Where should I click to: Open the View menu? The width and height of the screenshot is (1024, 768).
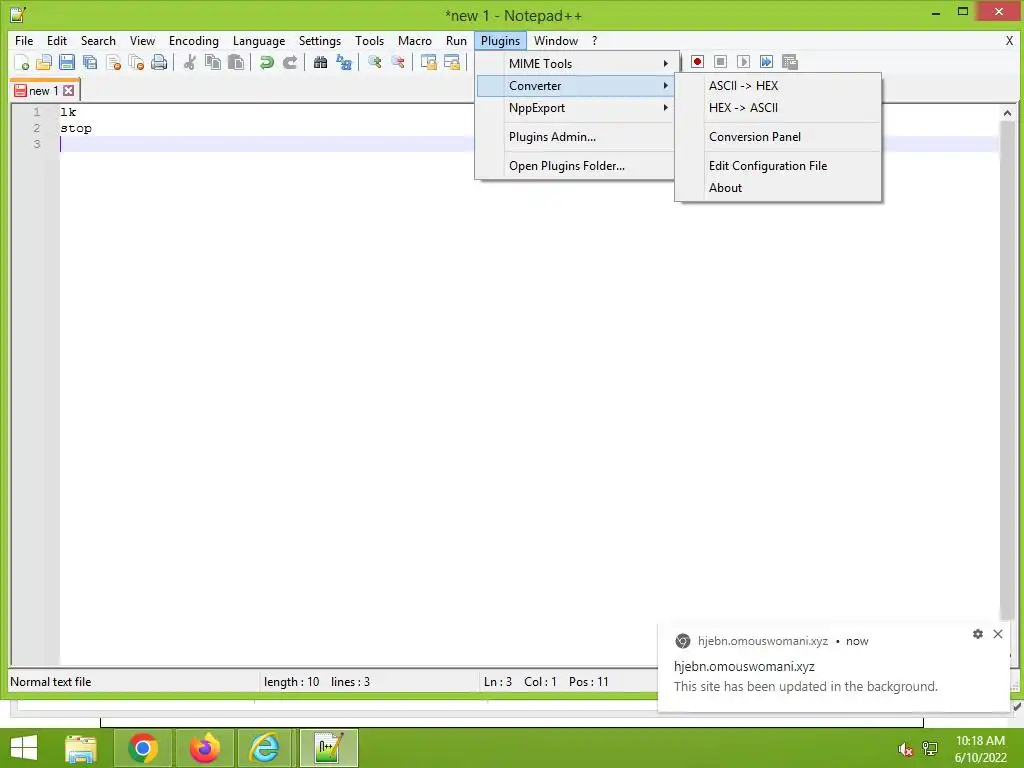(142, 40)
